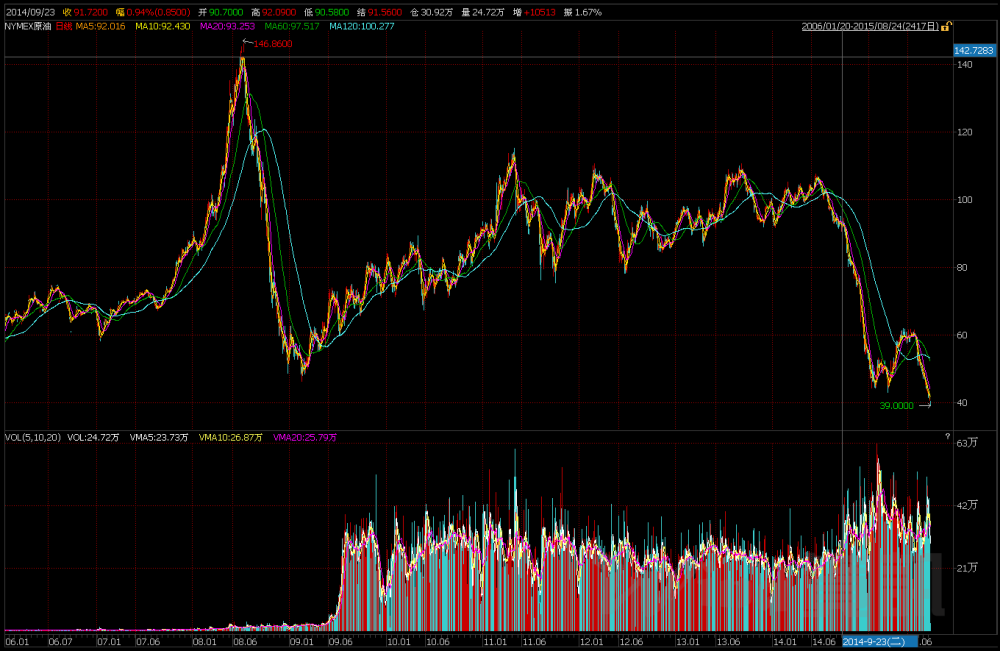Click the VMA5:23.73万 volume average label

[159, 437]
